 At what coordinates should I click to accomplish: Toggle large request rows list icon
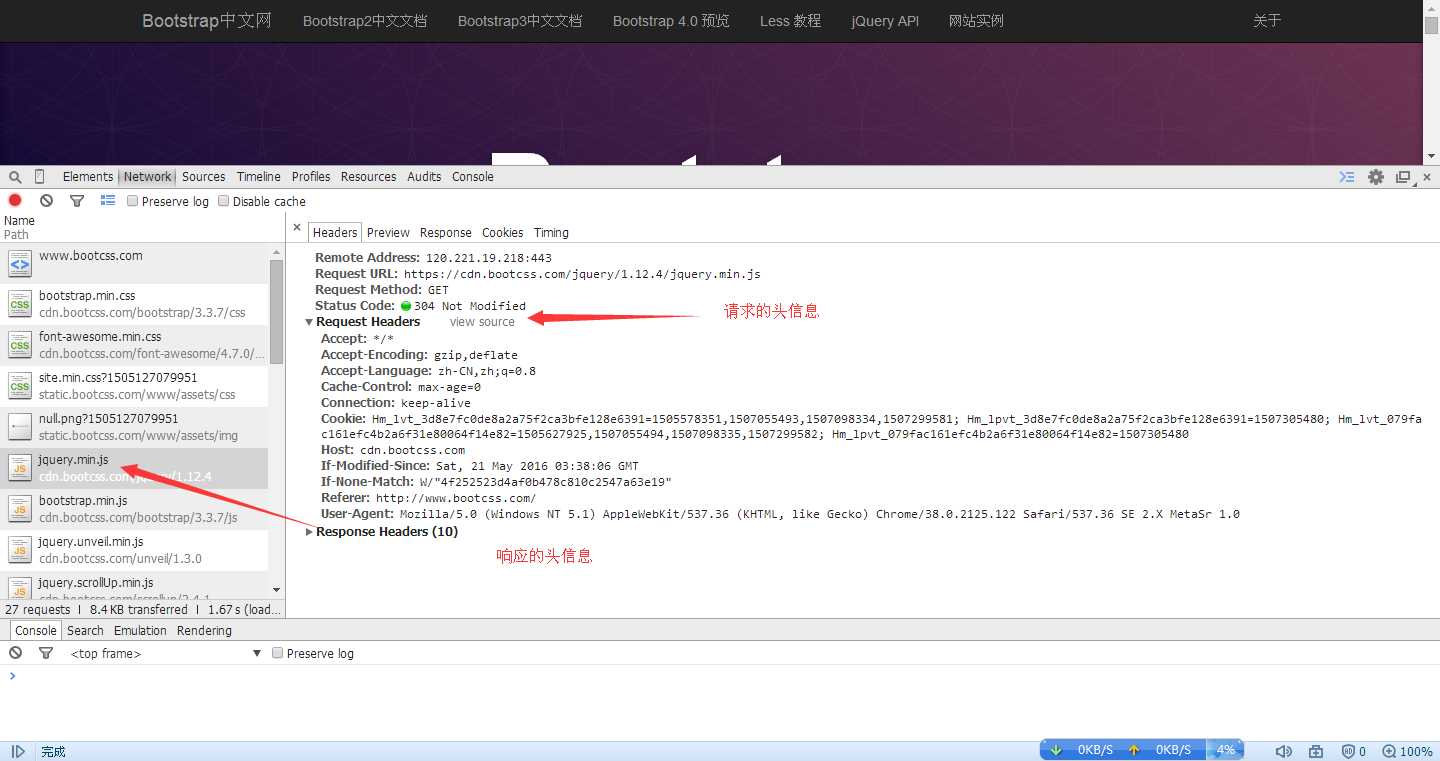click(108, 201)
